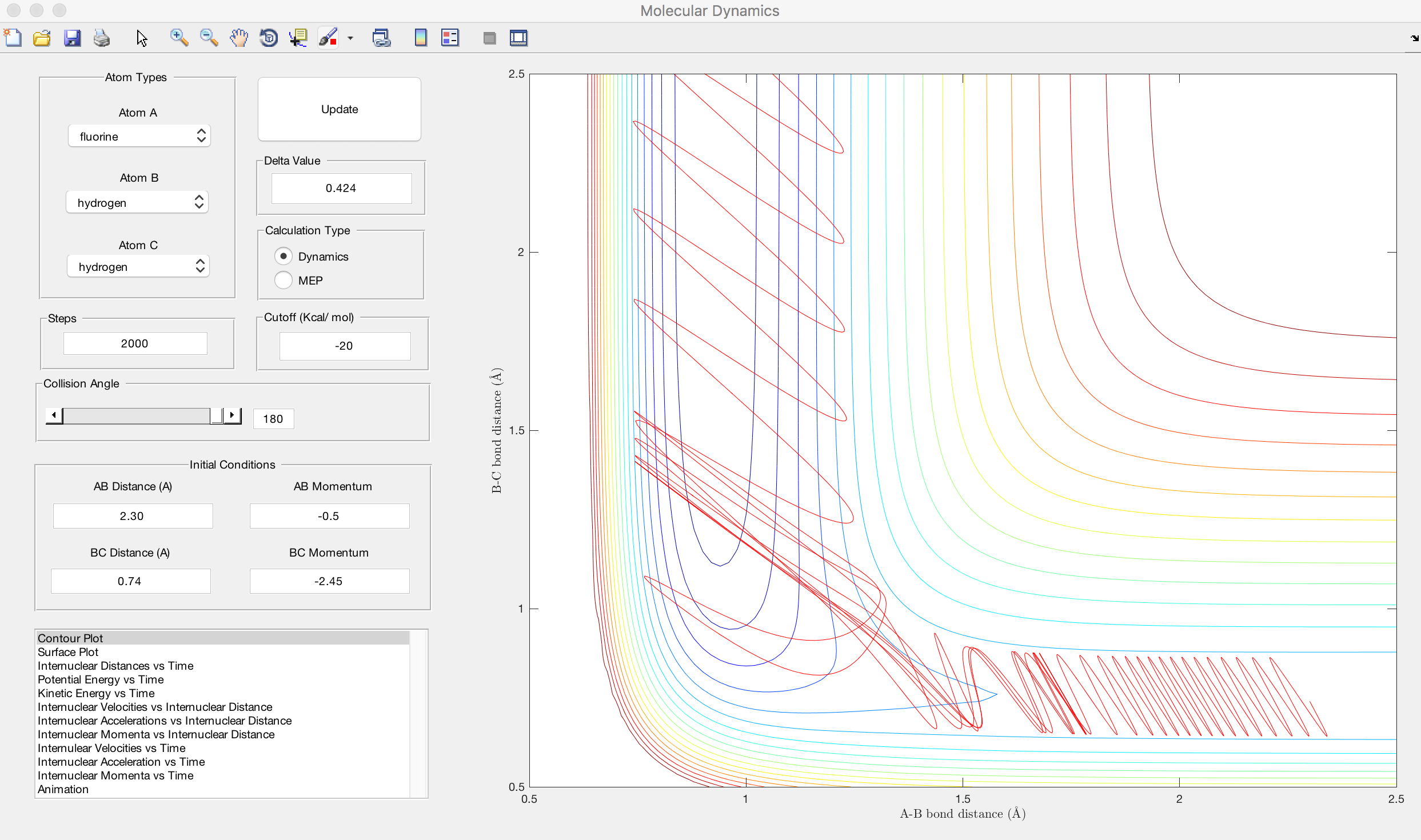Click the Brush data tool
The width and height of the screenshot is (1421, 840).
[x=328, y=38]
